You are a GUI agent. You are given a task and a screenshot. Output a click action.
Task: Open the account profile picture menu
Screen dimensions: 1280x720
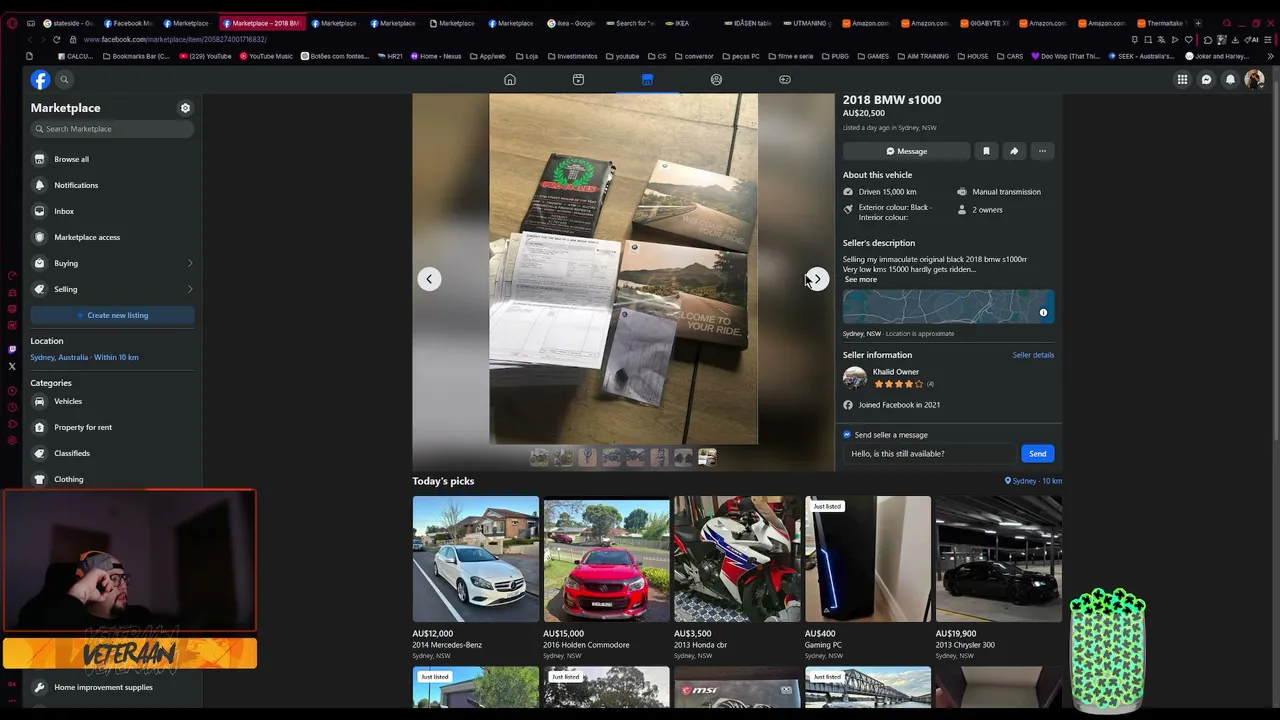tap(1254, 80)
